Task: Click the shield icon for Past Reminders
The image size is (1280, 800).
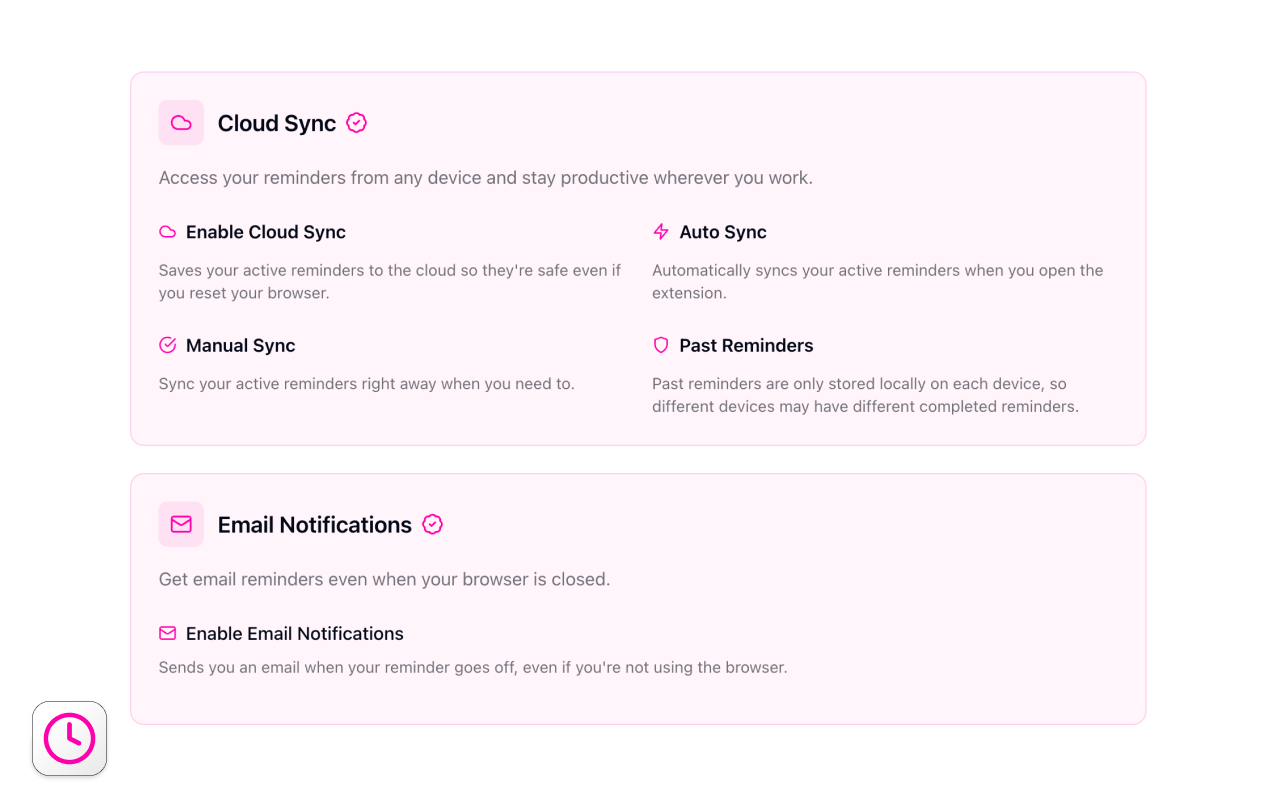Action: (661, 344)
